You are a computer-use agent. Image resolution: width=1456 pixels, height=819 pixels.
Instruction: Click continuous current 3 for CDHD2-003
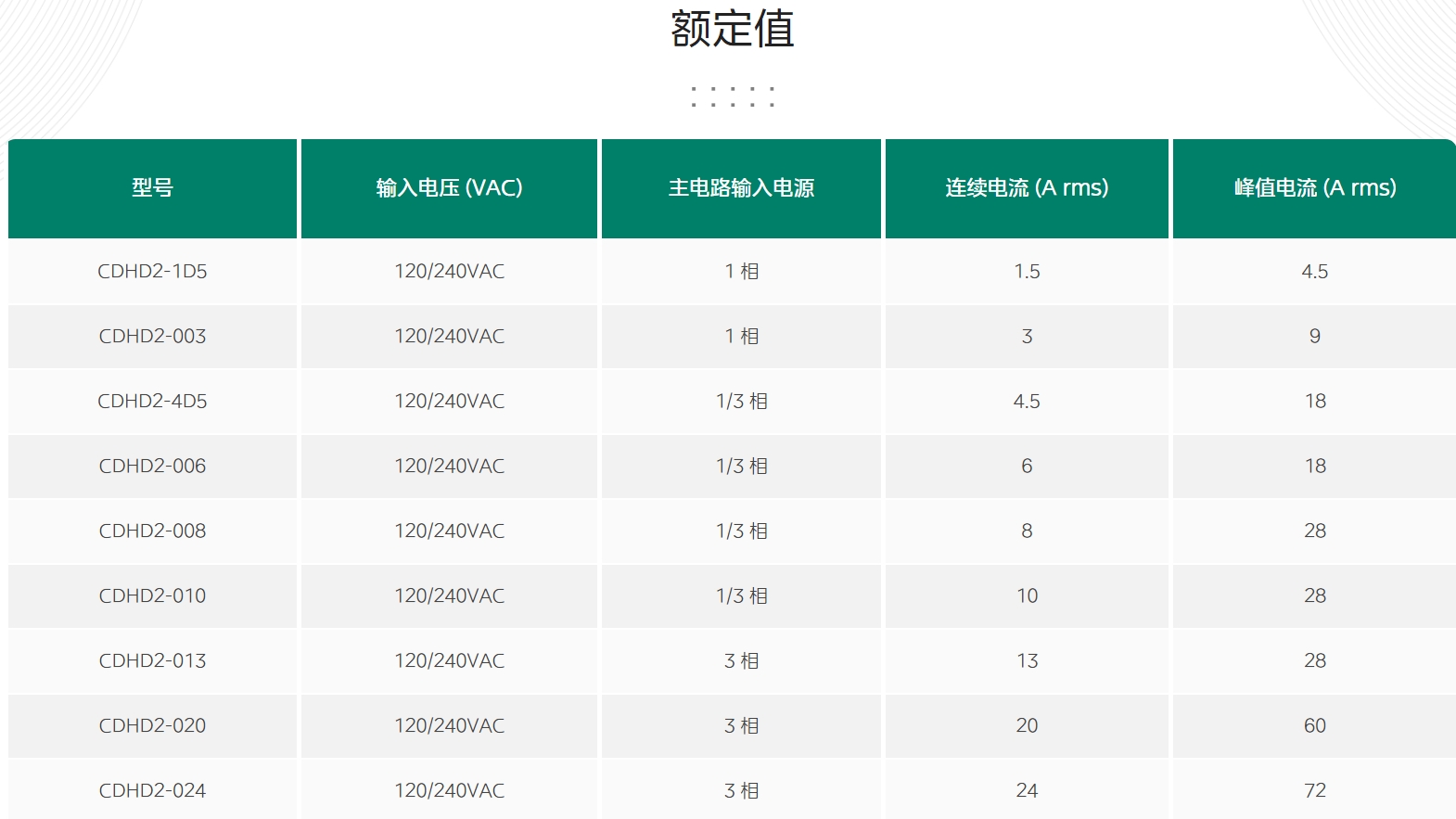(1027, 337)
